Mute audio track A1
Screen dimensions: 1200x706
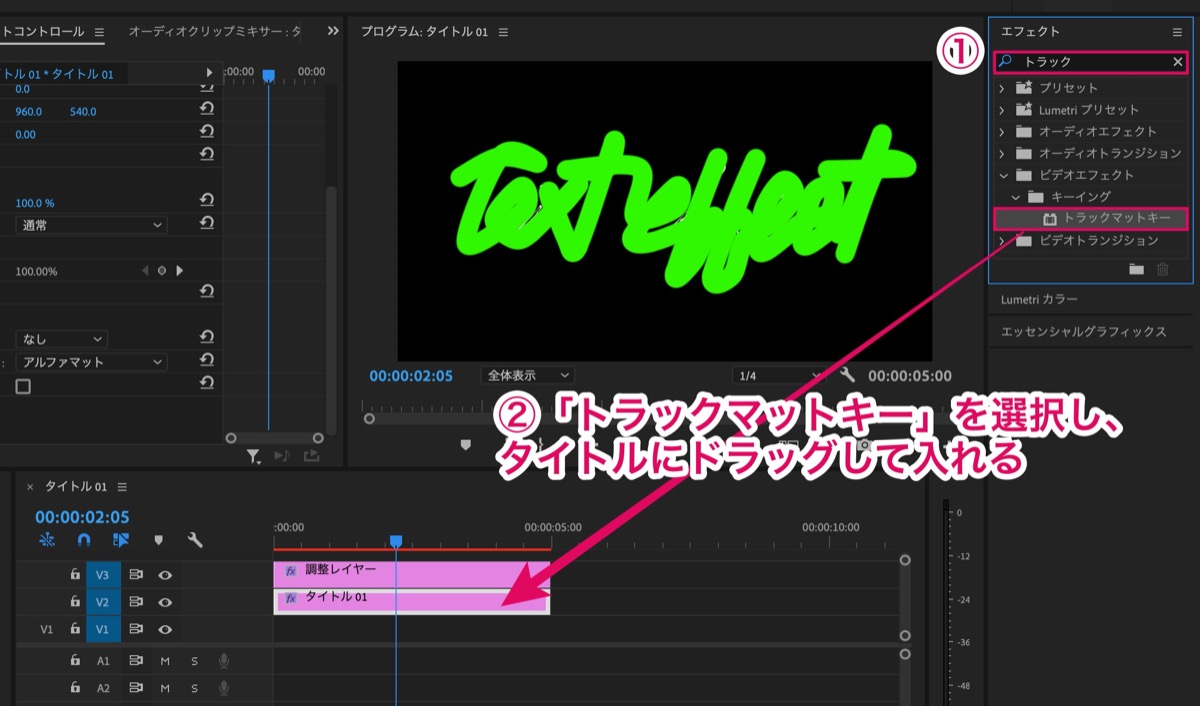[165, 661]
